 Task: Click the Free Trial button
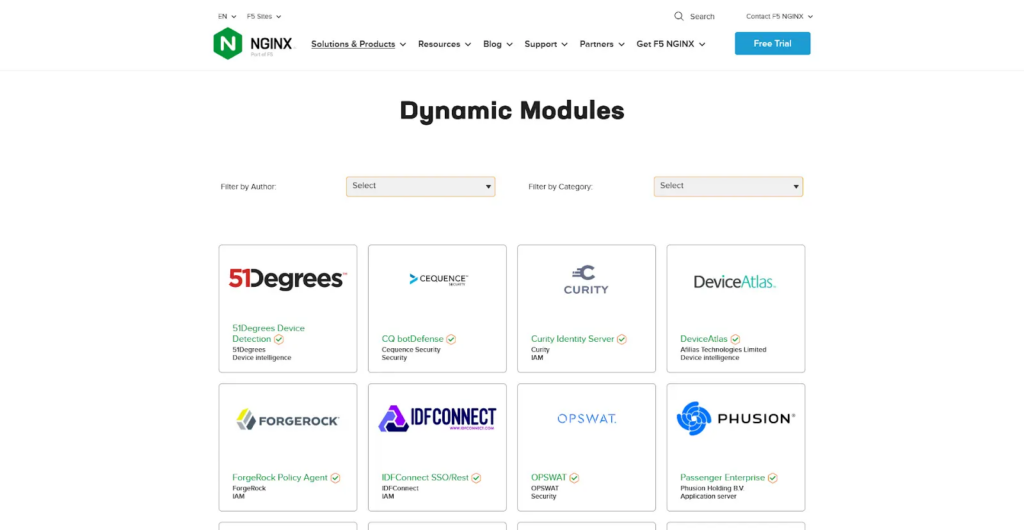tap(773, 43)
